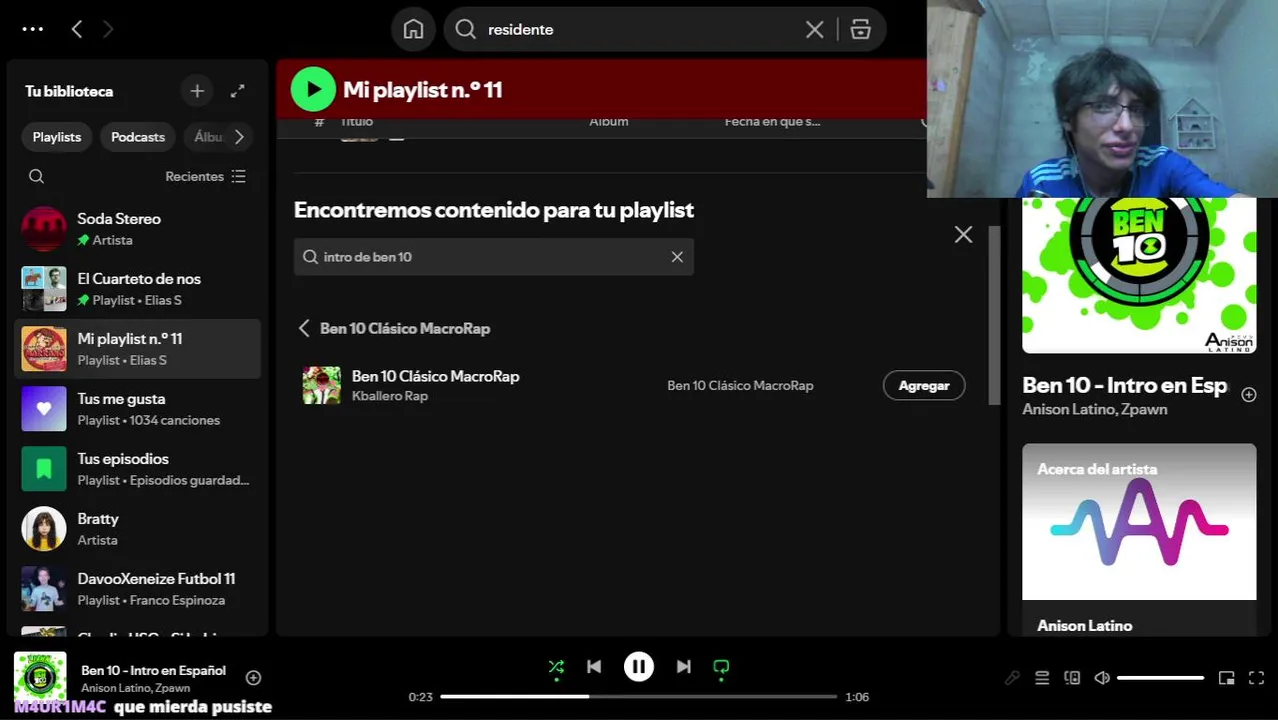Select the Playlists filter chip
The image size is (1278, 720).
click(57, 137)
